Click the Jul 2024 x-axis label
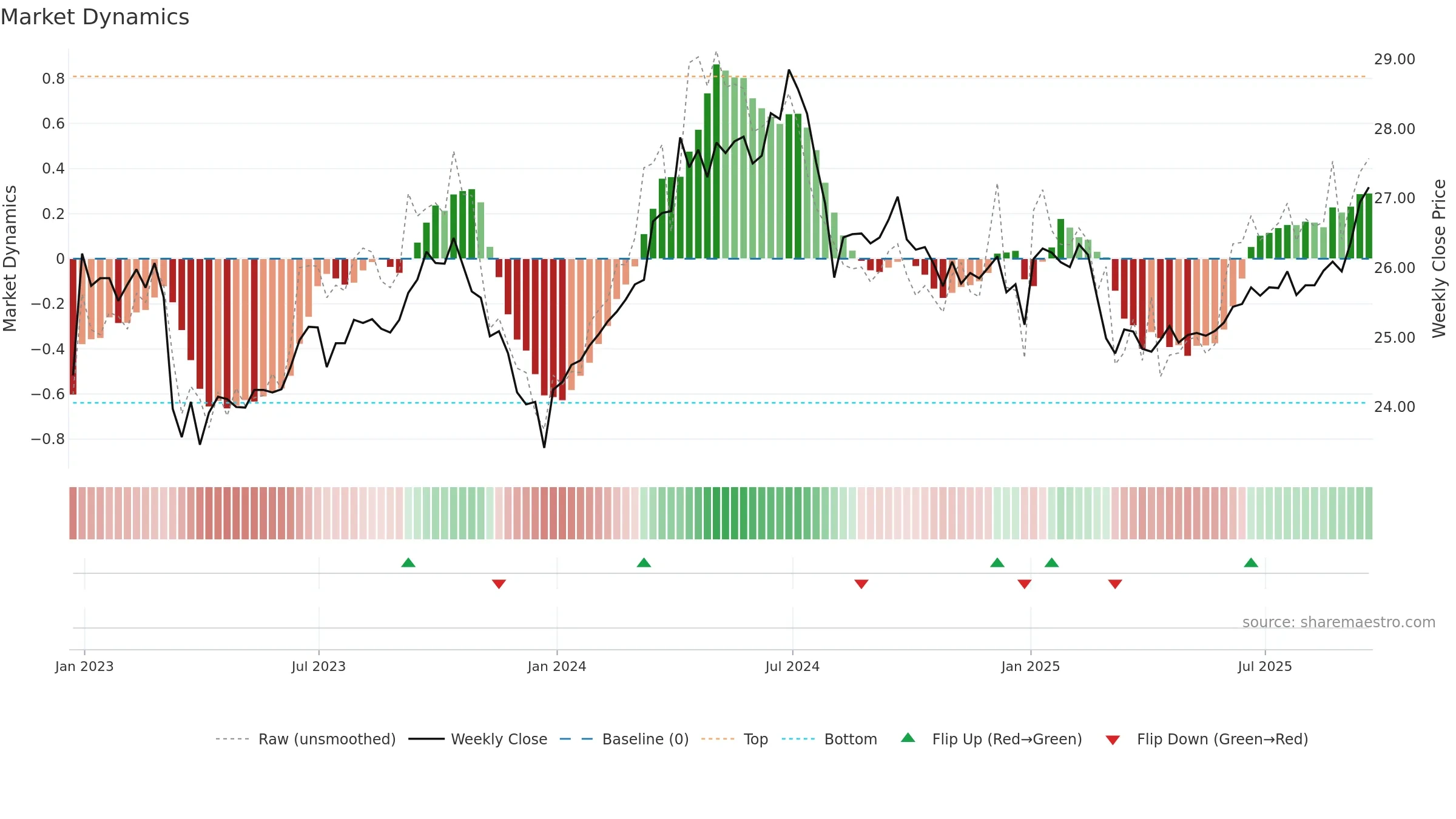The image size is (1456, 819). 792,666
